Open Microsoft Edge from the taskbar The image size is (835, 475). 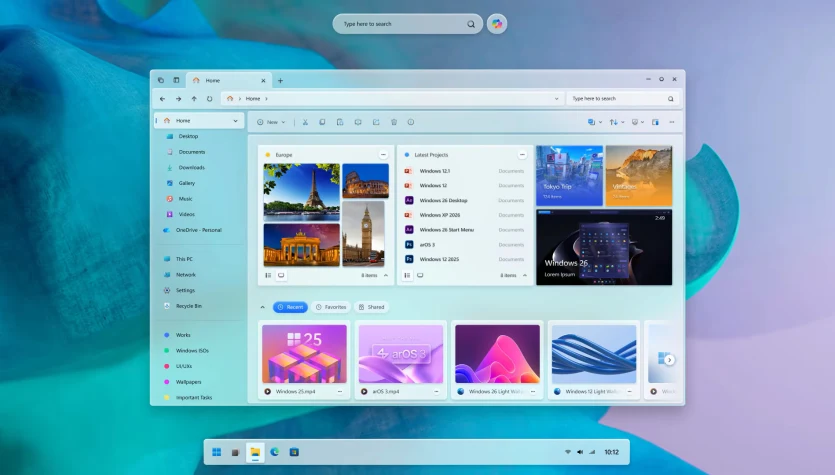tap(274, 452)
